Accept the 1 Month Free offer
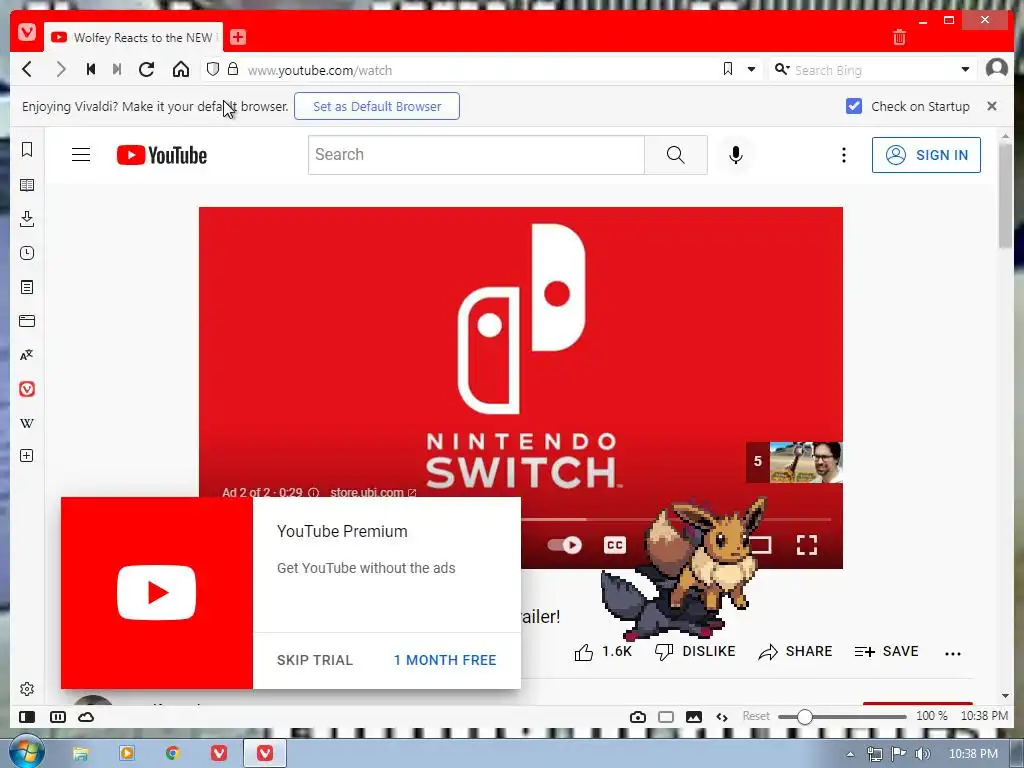 (x=445, y=660)
